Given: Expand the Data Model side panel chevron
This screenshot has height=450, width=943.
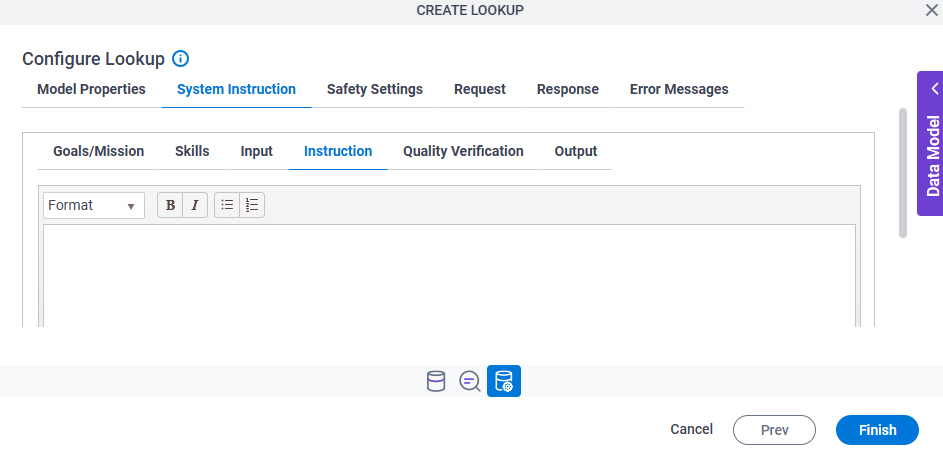Looking at the screenshot, I should [x=934, y=89].
